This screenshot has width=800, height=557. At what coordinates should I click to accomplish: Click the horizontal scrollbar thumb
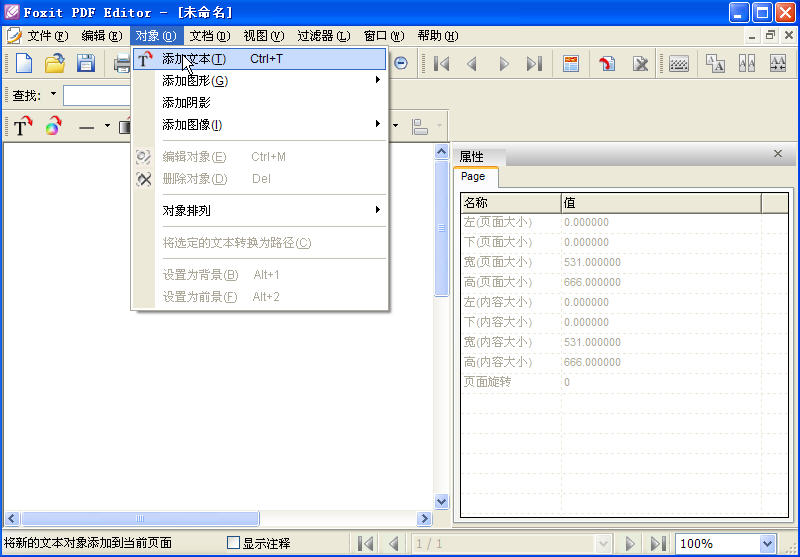140,519
